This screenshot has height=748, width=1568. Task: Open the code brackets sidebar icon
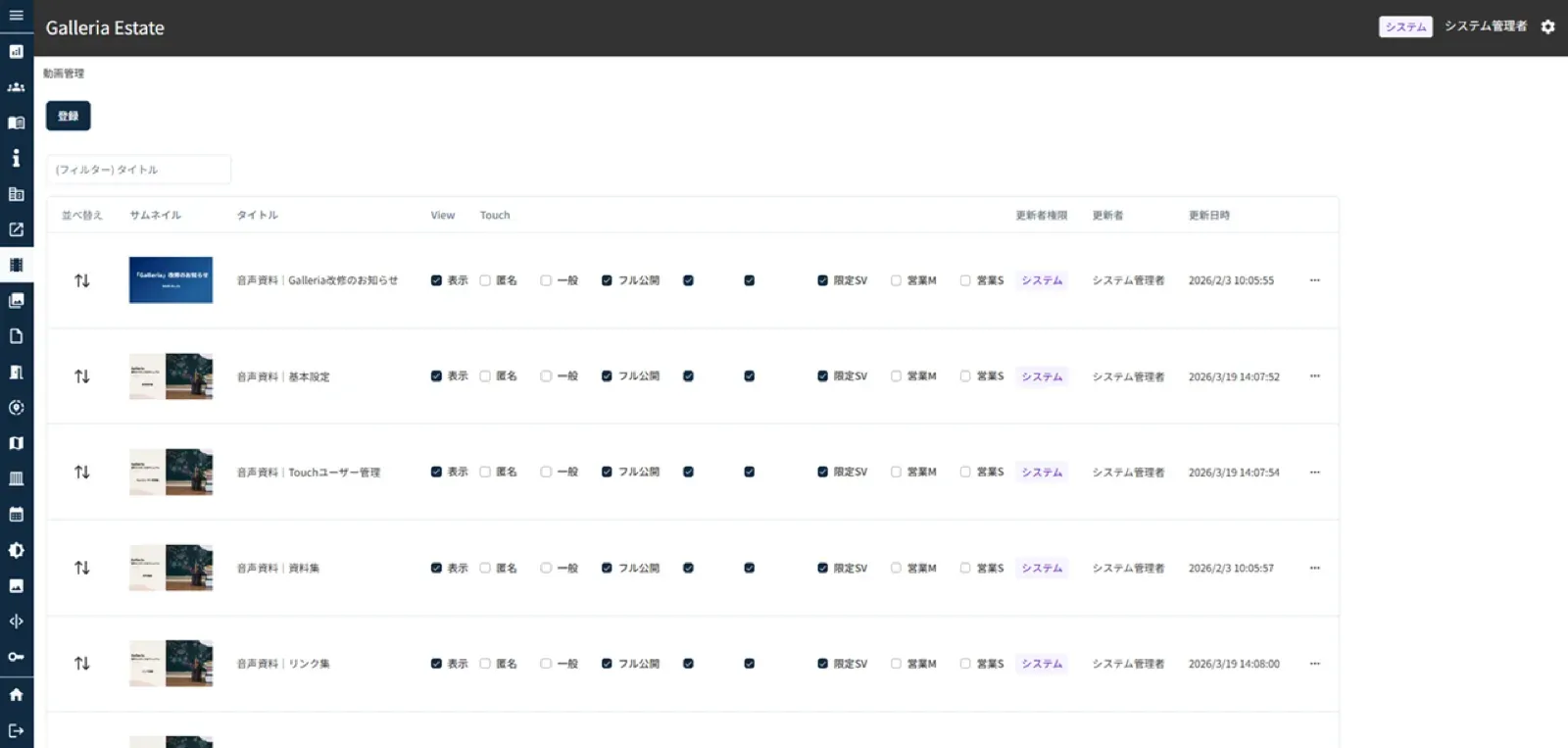tap(16, 621)
